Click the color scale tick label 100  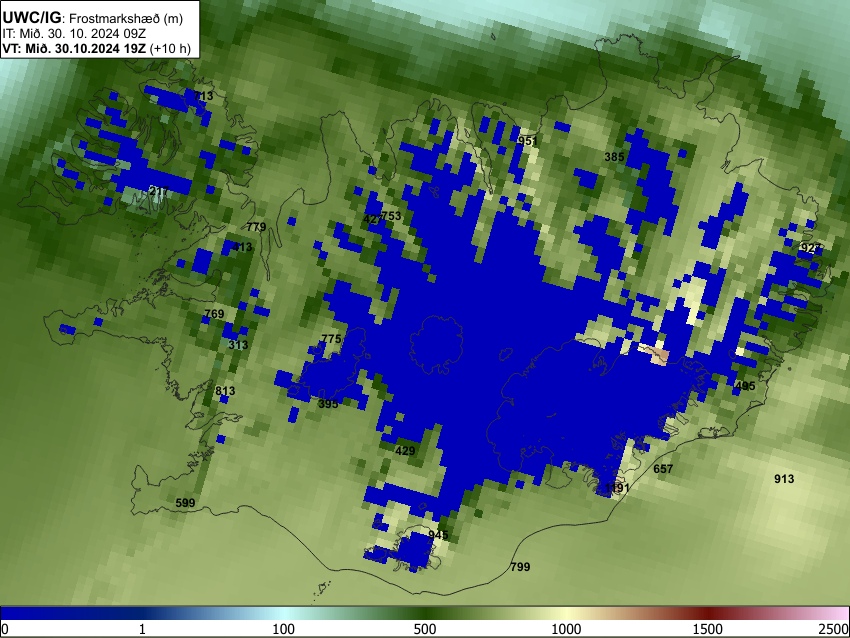coord(283,629)
